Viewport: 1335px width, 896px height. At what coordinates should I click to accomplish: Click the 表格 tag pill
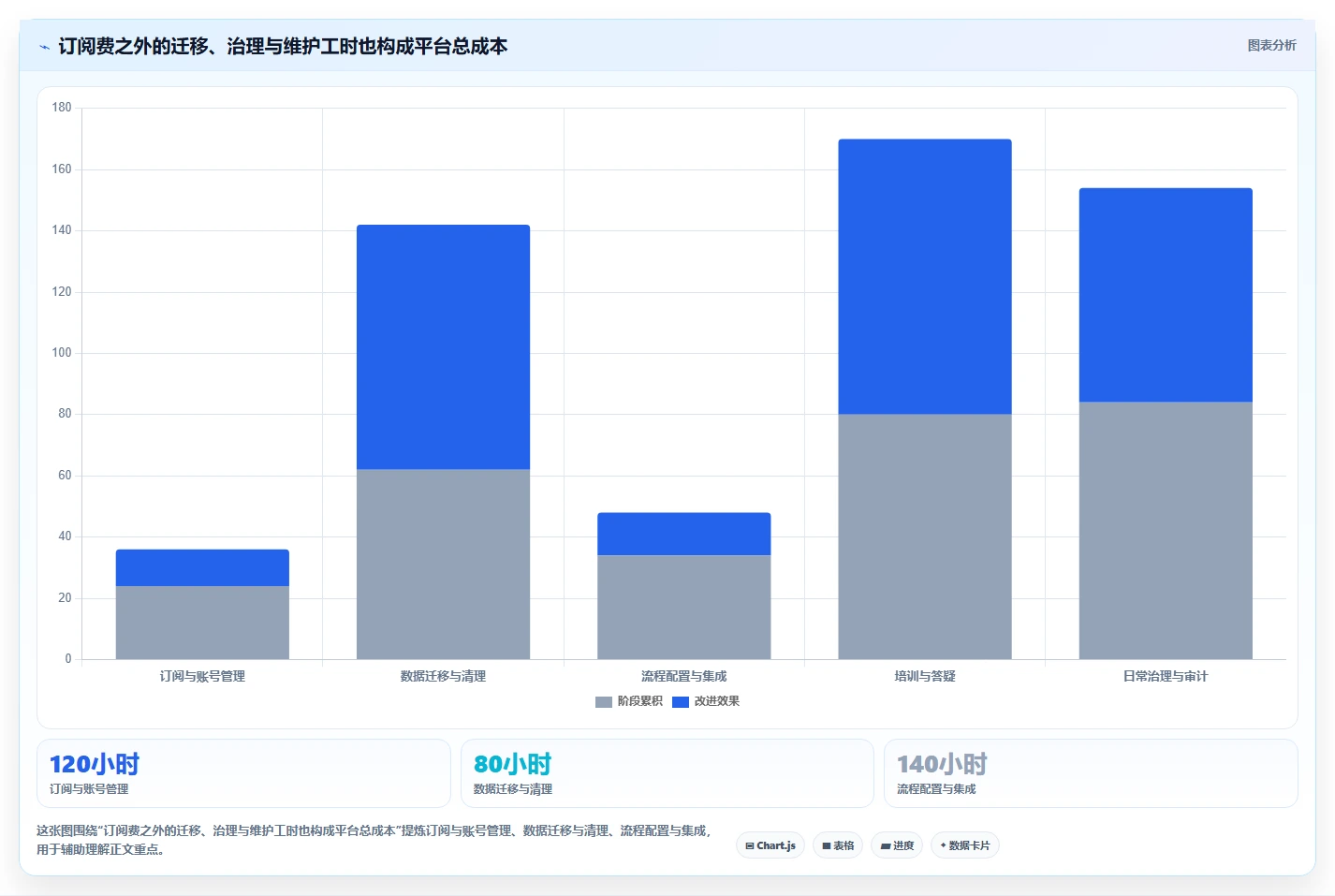click(x=838, y=845)
